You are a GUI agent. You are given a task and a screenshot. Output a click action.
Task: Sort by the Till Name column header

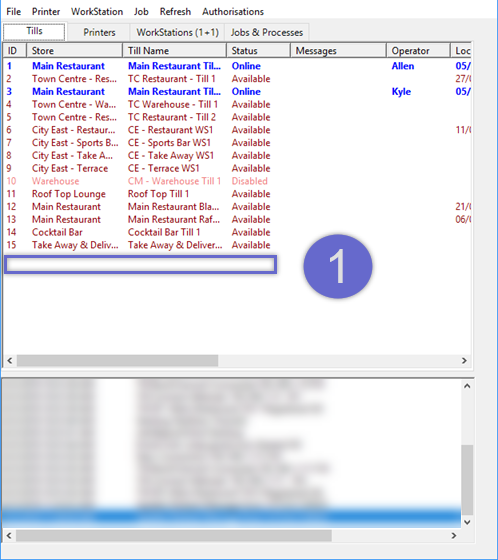pyautogui.click(x=174, y=51)
